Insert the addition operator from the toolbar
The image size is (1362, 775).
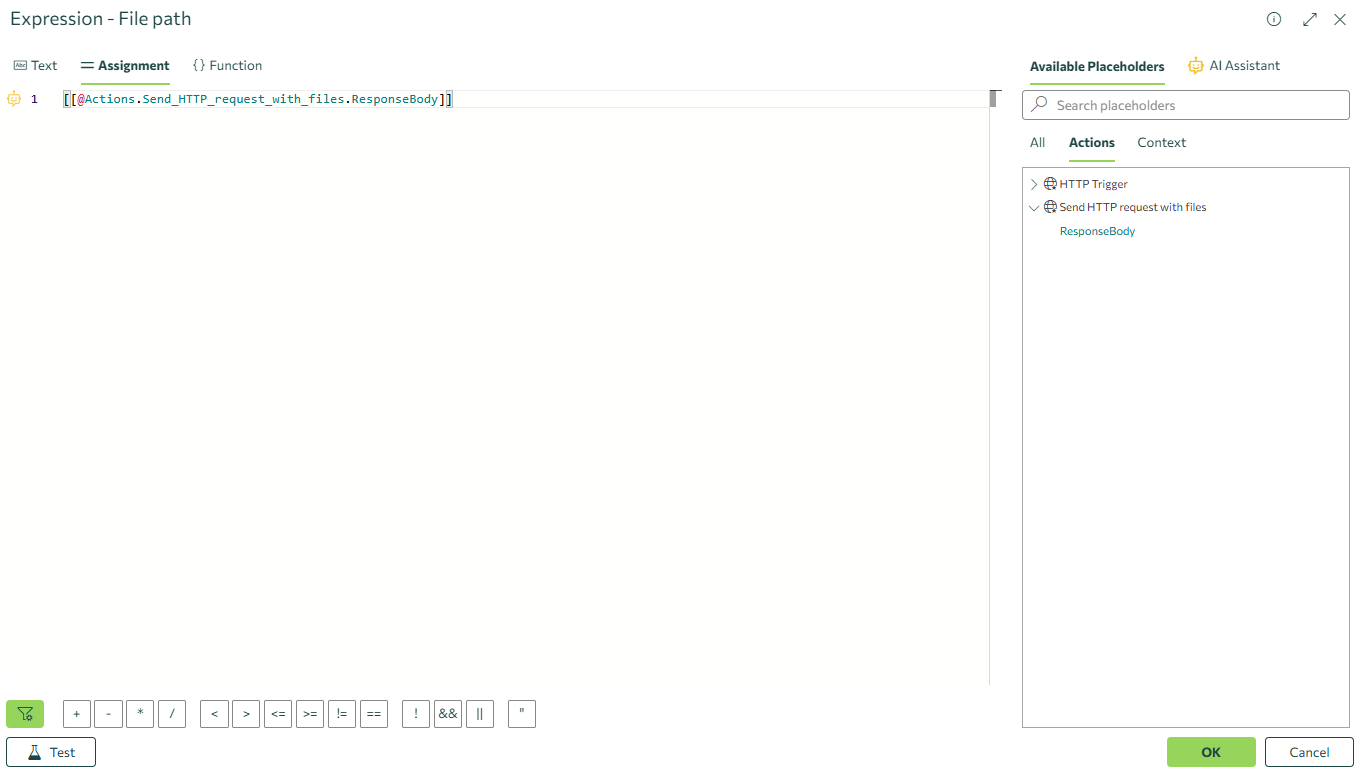76,713
